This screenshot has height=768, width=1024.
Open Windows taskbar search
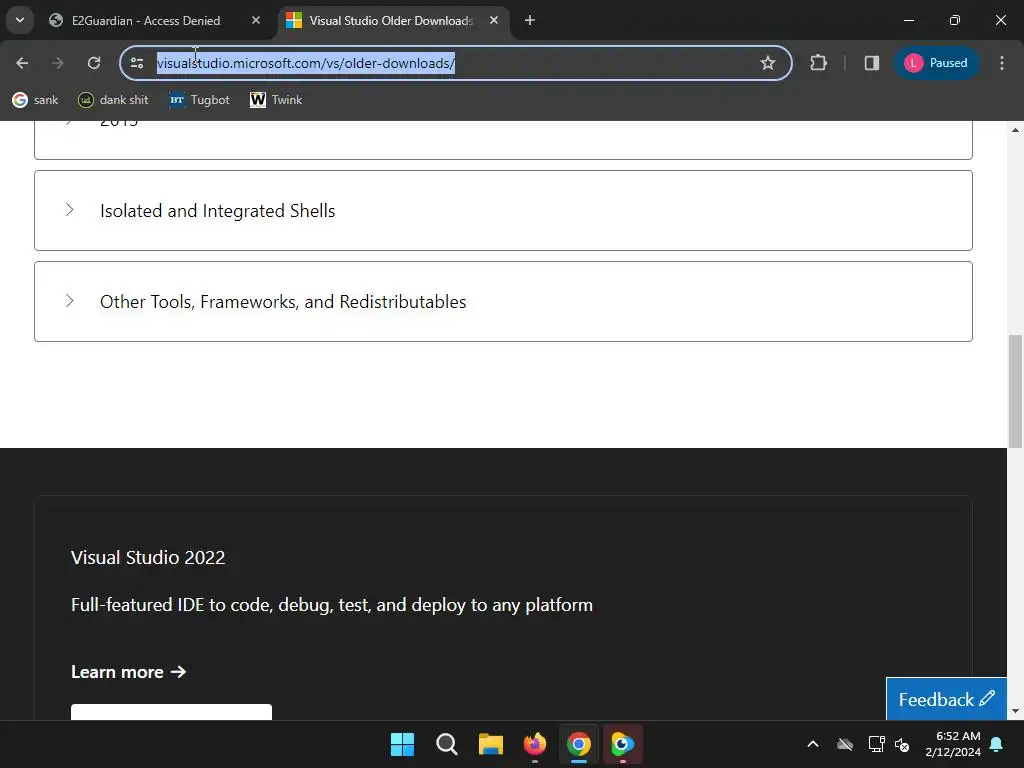pyautogui.click(x=447, y=744)
